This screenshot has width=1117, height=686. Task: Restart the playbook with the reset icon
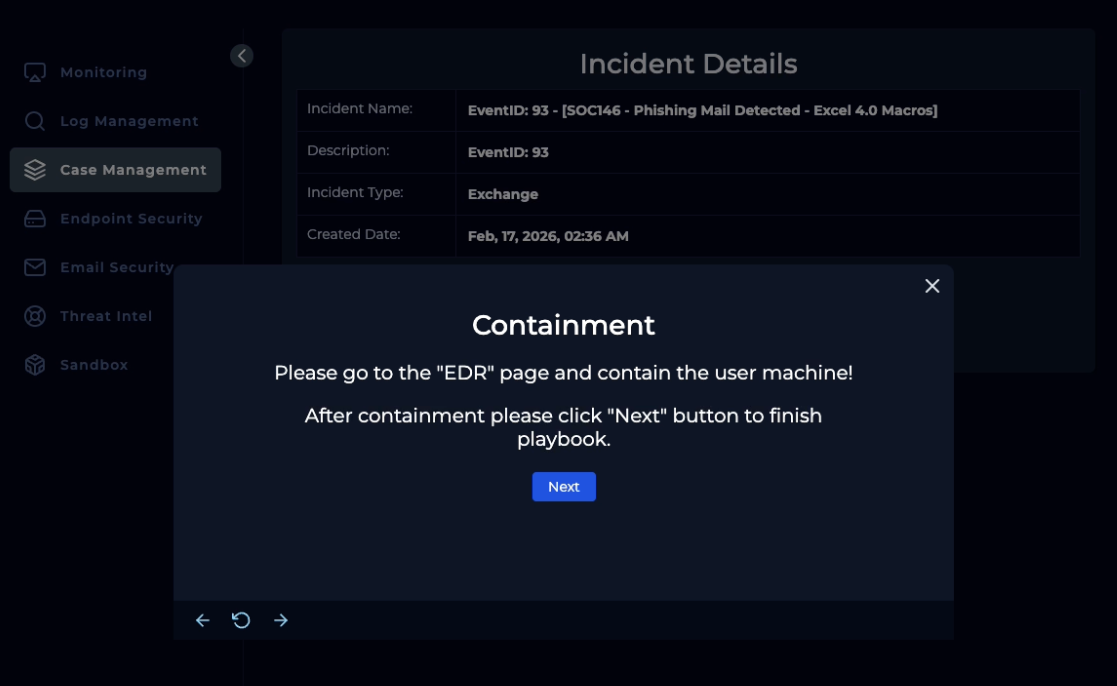[x=241, y=621]
